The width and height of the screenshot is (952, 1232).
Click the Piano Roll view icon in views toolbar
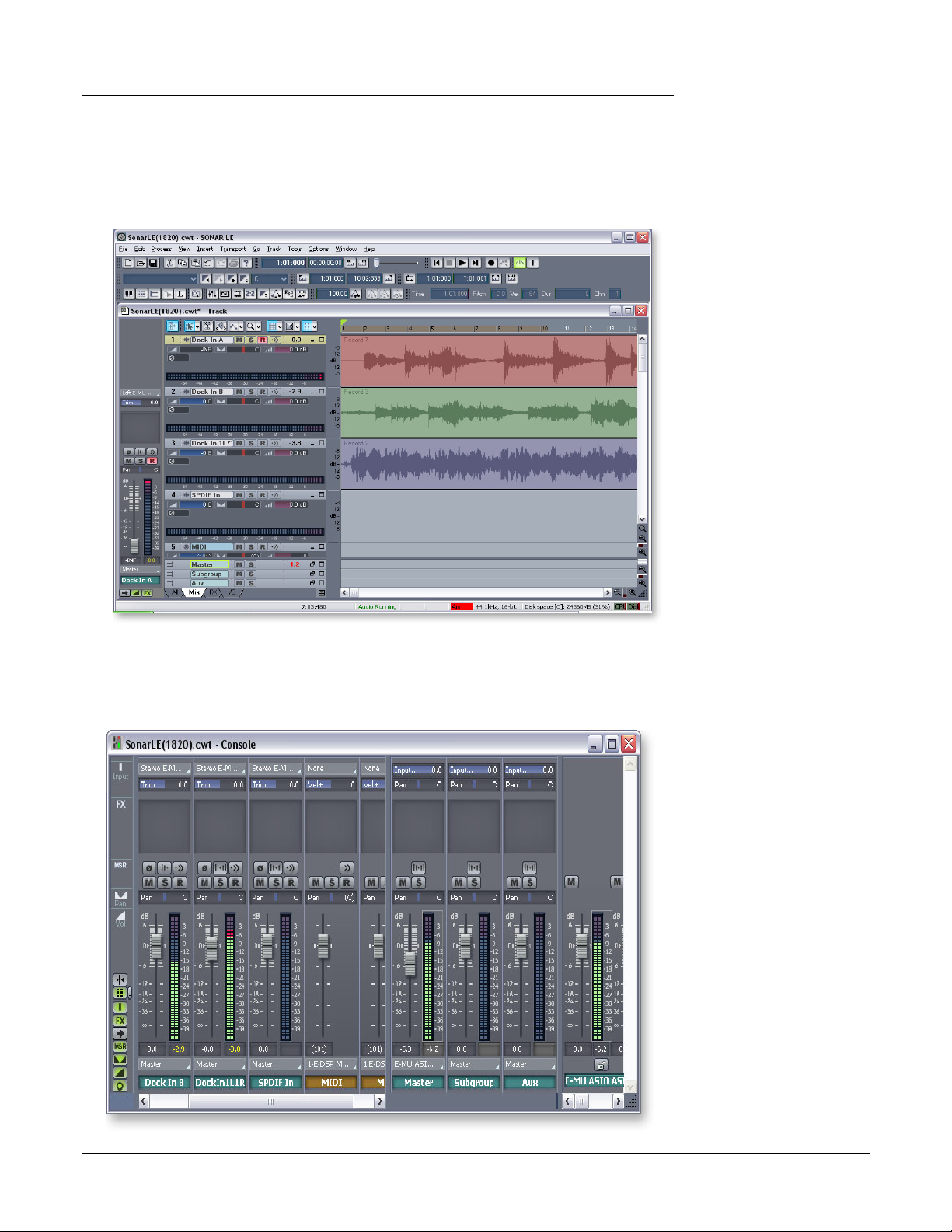pos(129,295)
